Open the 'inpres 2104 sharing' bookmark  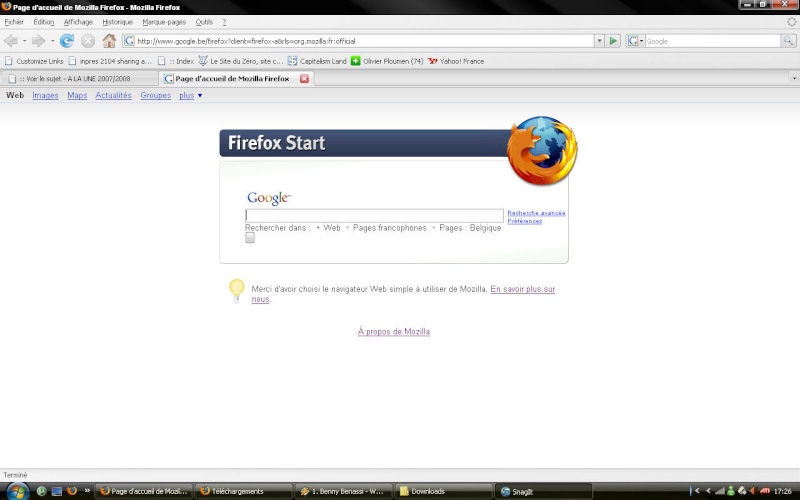tap(110, 61)
